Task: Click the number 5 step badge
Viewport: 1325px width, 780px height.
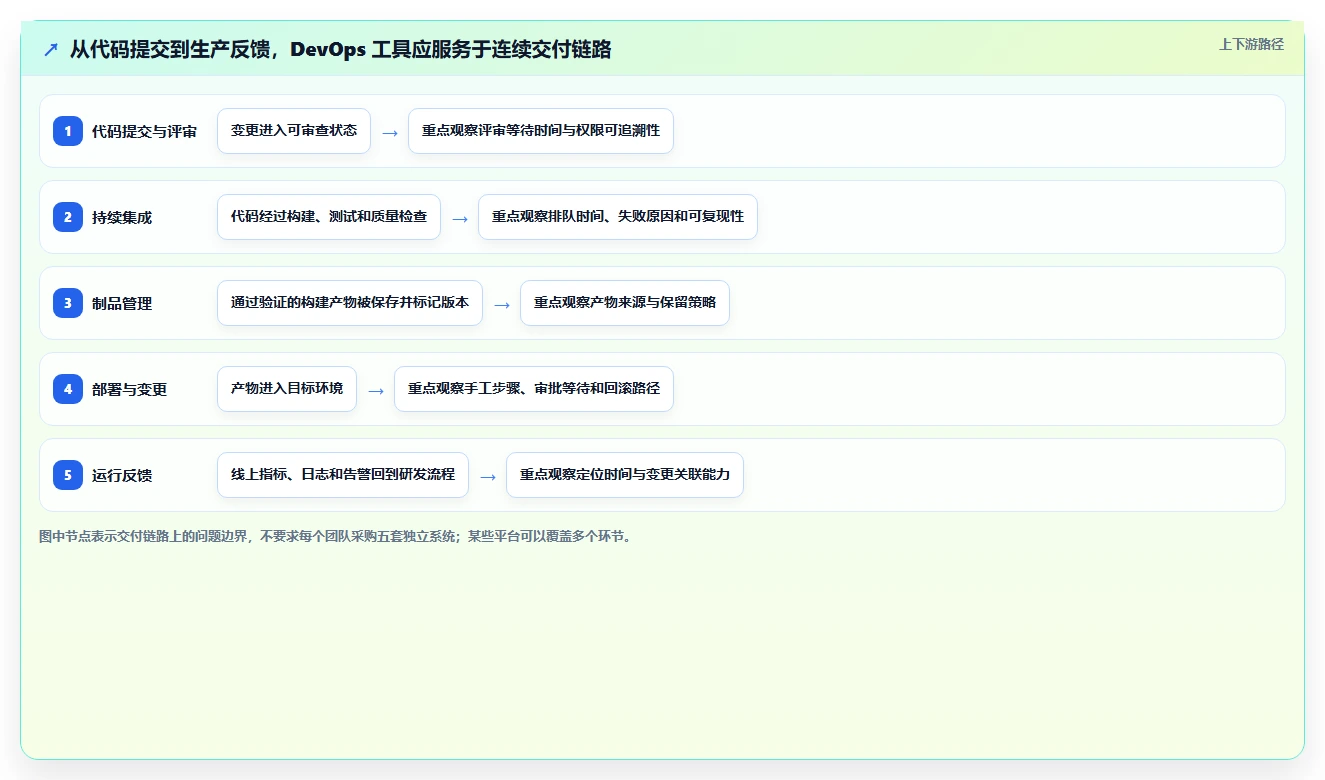Action: click(x=68, y=475)
